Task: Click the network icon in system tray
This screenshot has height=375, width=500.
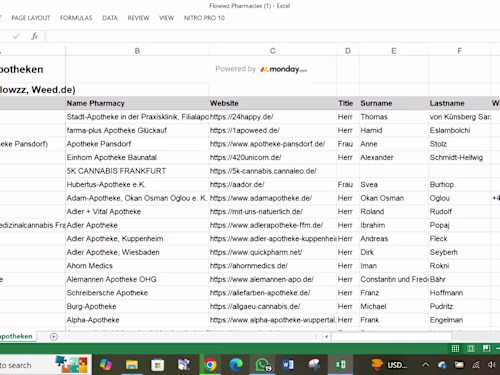Action: [x=476, y=365]
